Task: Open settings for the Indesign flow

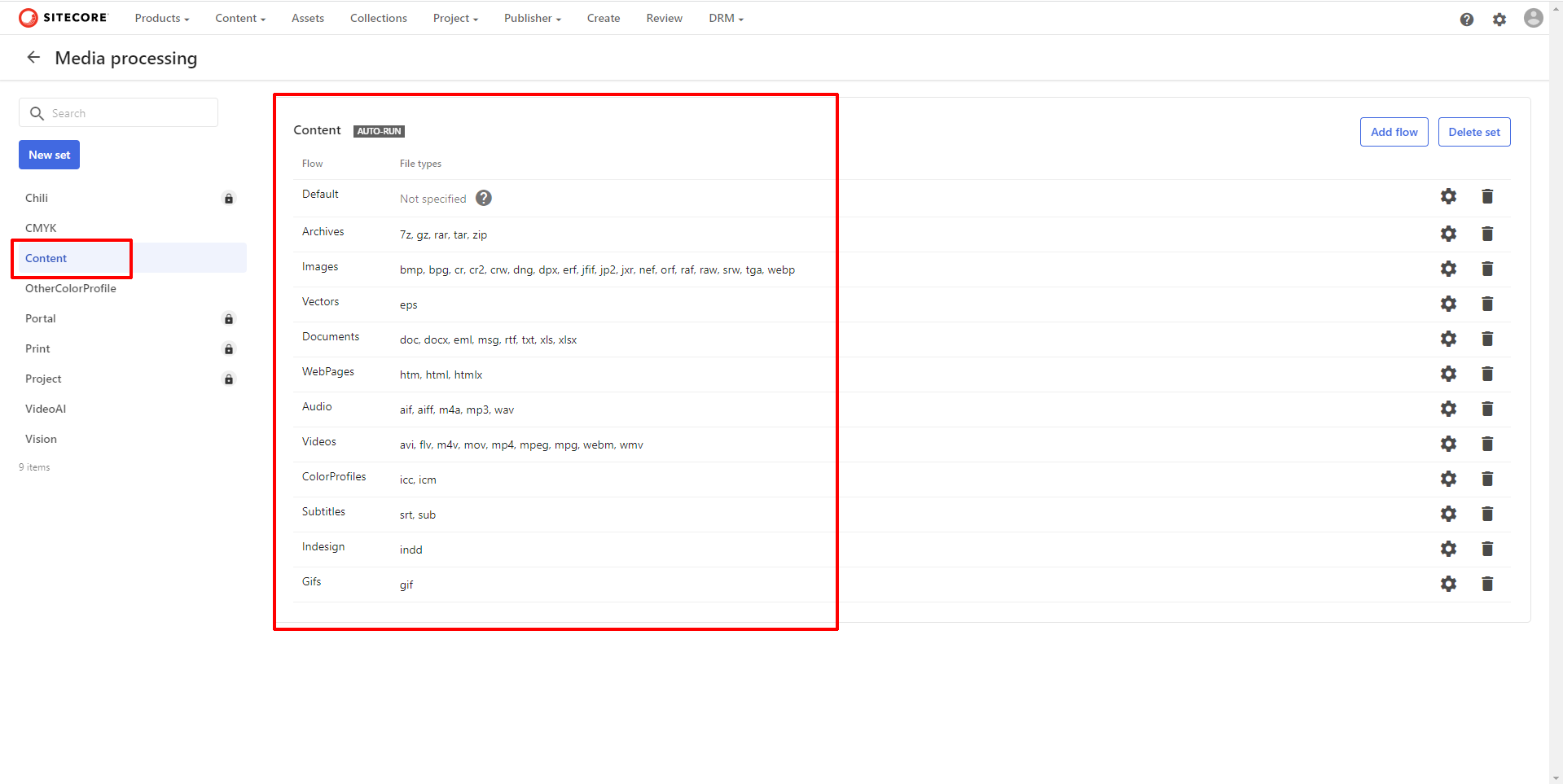Action: tap(1448, 549)
